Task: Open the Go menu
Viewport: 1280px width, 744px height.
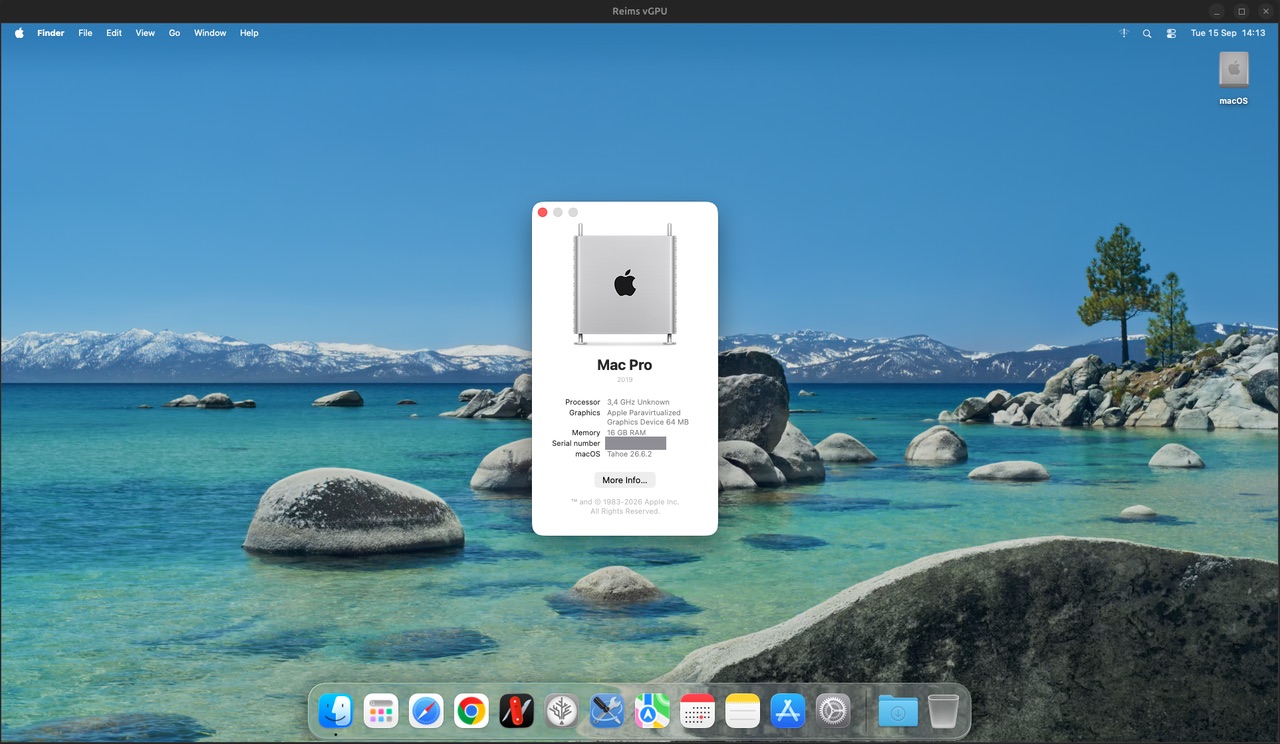Action: click(x=174, y=33)
